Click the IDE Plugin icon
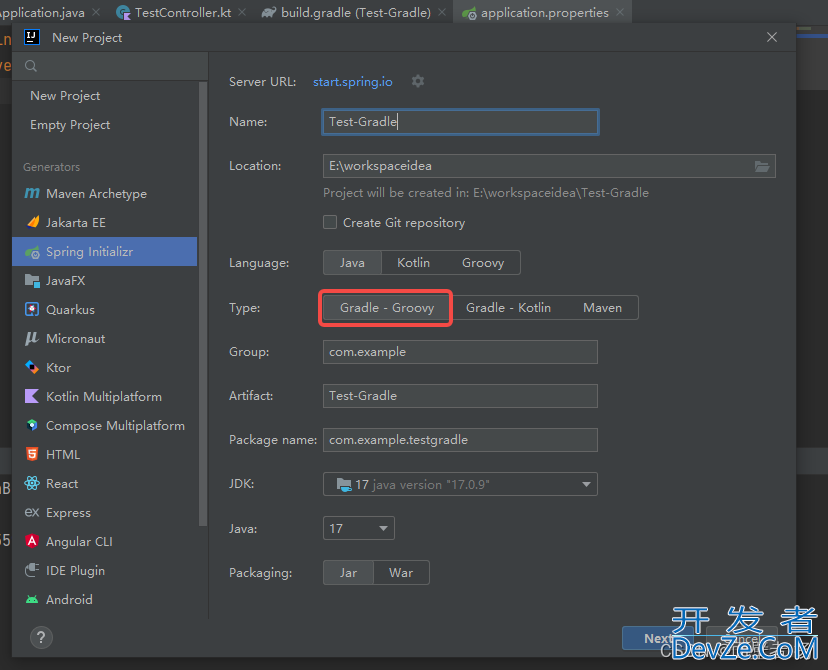This screenshot has width=828, height=670. (32, 570)
